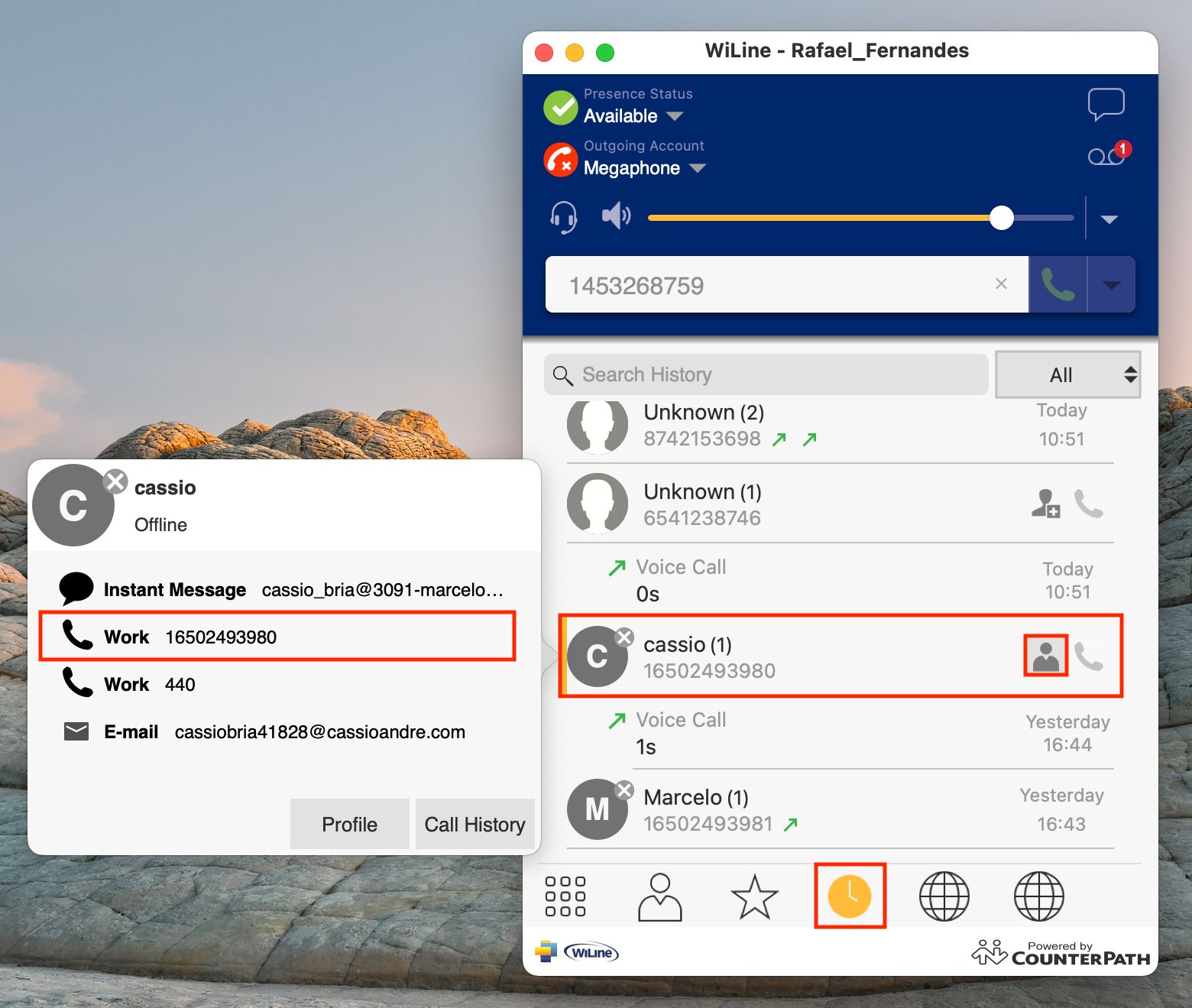The width and height of the screenshot is (1192, 1008).
Task: Click the Call History button
Action: [475, 824]
